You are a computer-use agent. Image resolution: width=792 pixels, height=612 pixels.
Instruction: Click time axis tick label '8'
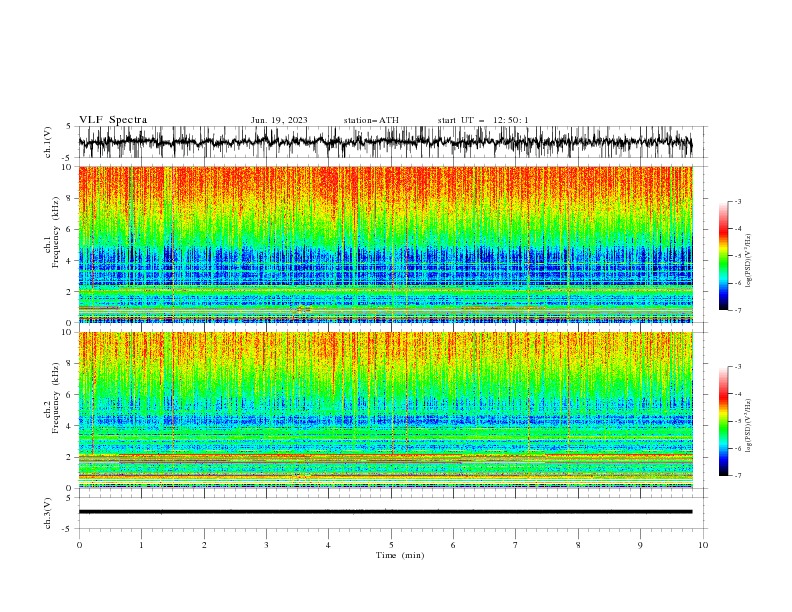tap(578, 545)
